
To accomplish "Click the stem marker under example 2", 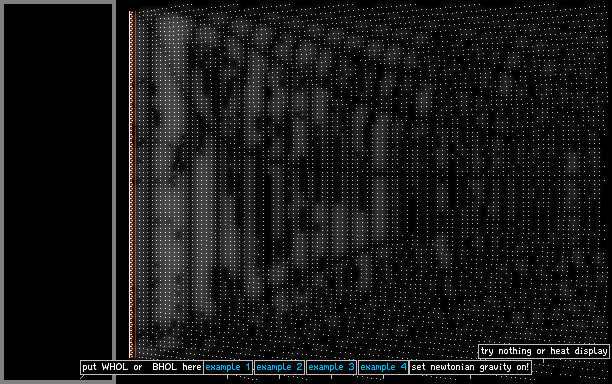I will (279, 377).
